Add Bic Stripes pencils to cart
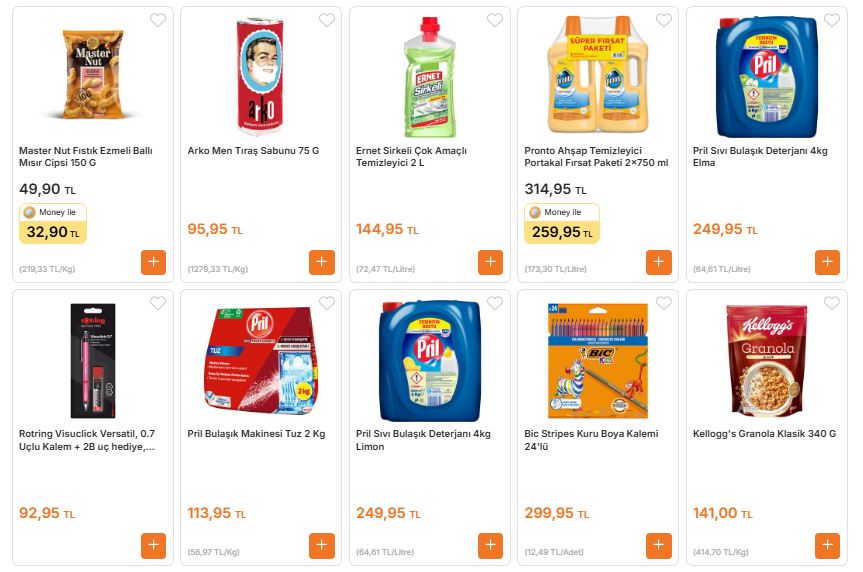Viewport: 863px width, 572px height. coord(659,546)
